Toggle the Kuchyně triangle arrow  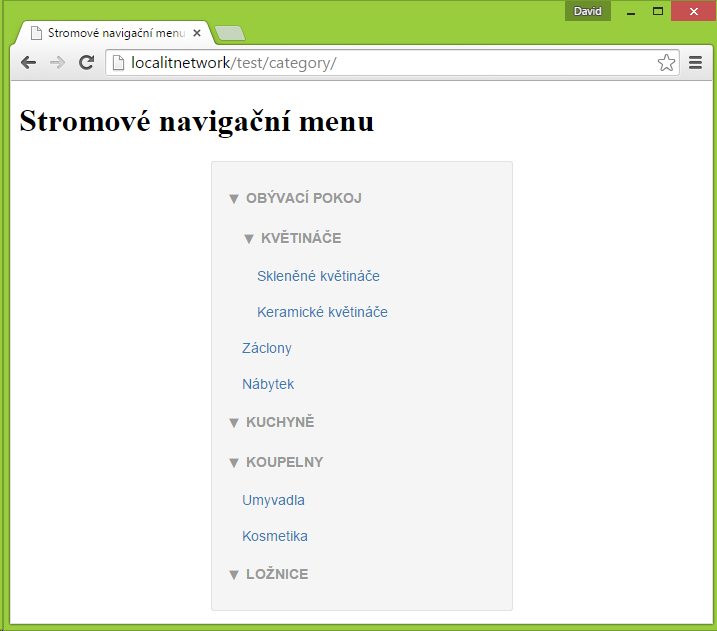pyautogui.click(x=234, y=423)
